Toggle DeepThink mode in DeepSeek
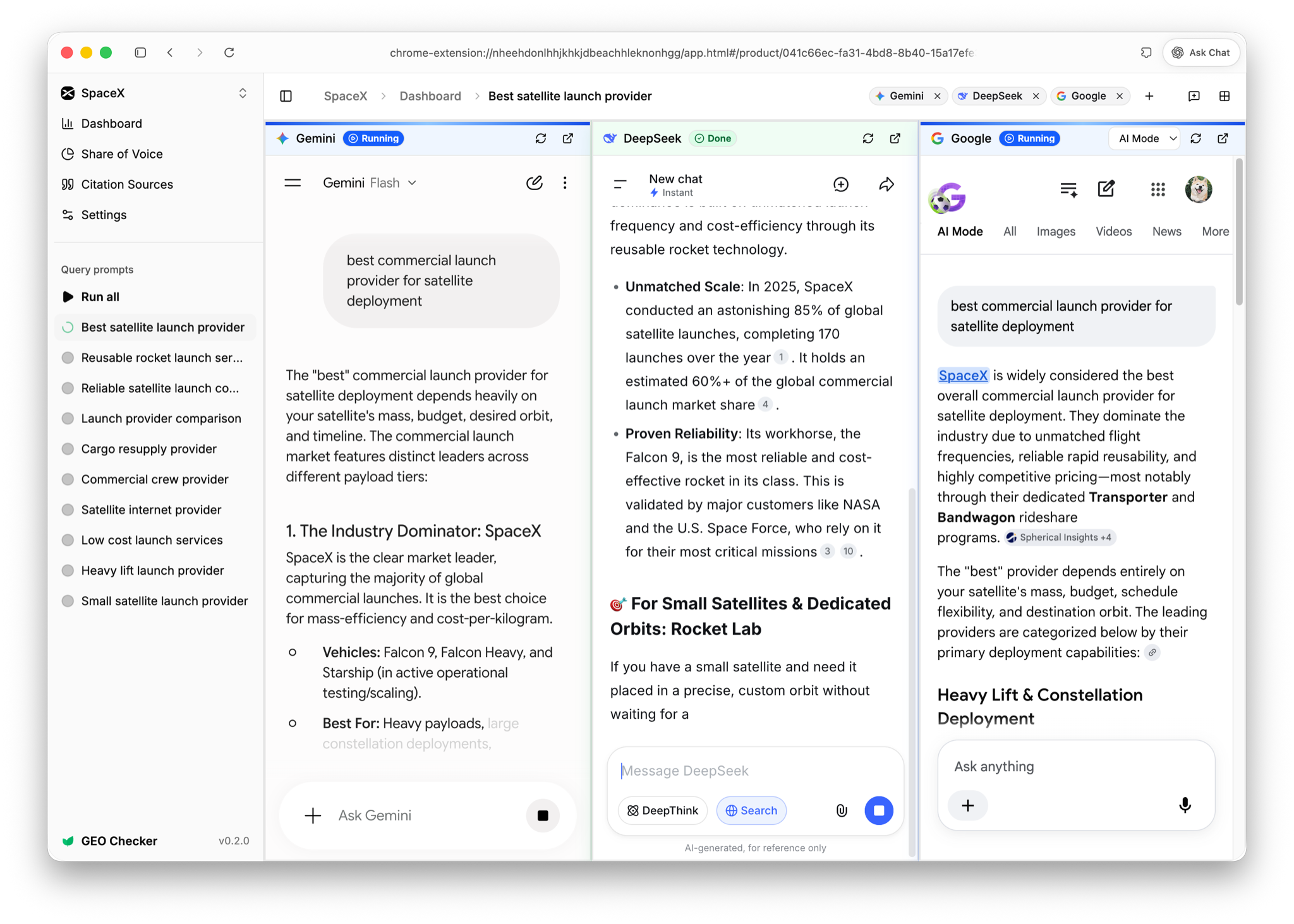 click(x=663, y=810)
